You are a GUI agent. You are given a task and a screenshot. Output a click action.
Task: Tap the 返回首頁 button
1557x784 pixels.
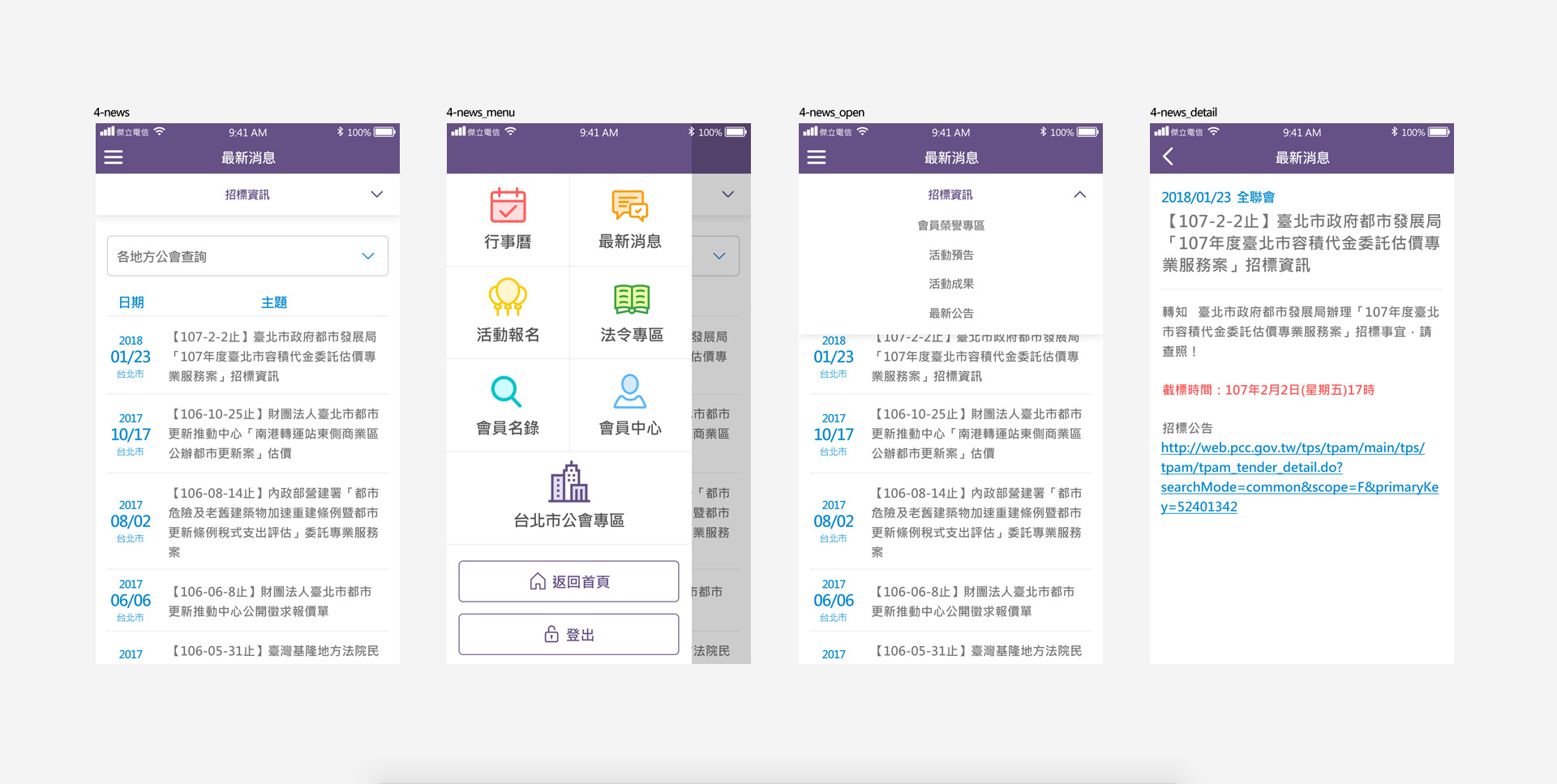coord(568,581)
